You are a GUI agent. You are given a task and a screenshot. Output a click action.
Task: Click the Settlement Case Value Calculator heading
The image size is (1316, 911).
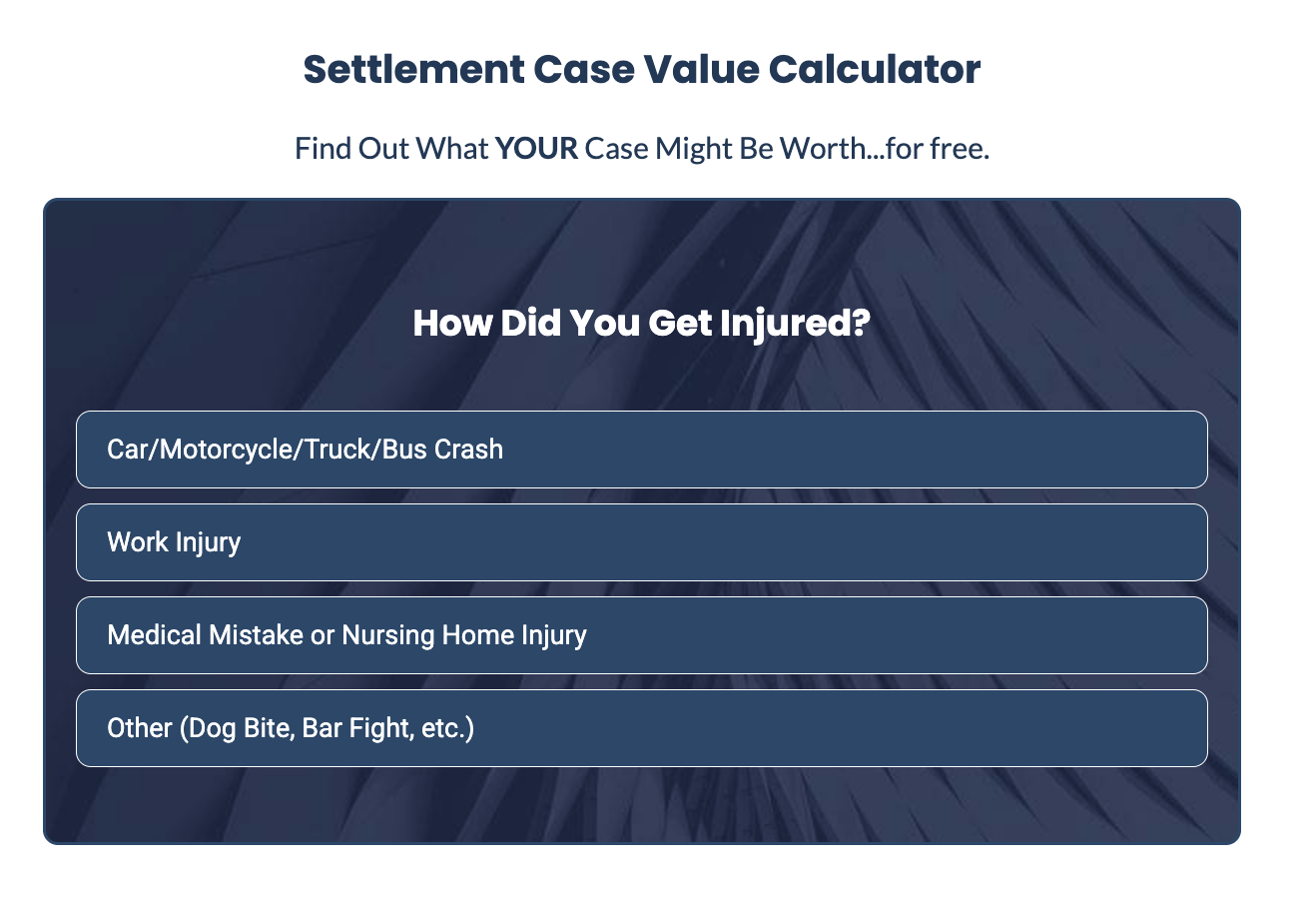coord(641,70)
